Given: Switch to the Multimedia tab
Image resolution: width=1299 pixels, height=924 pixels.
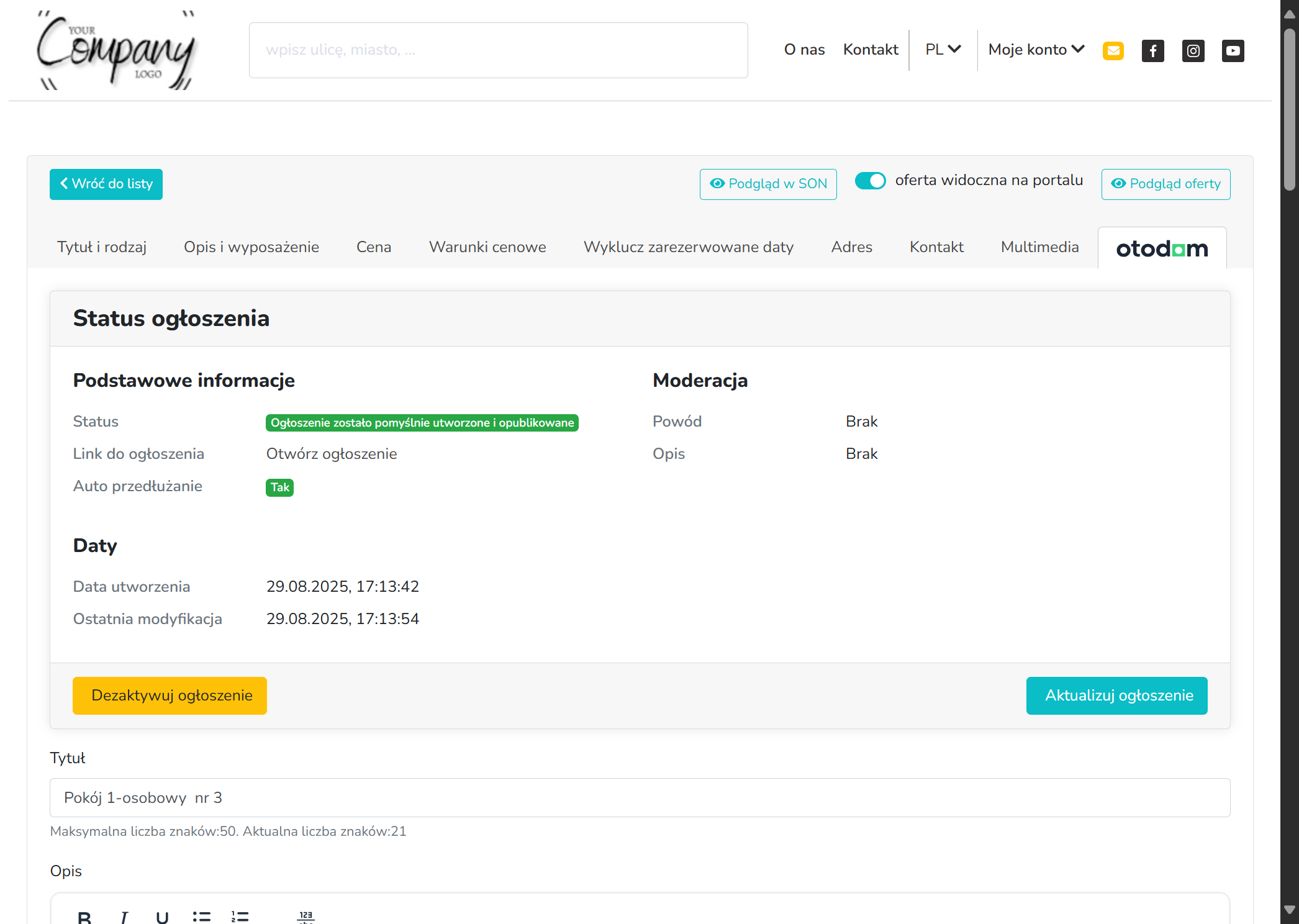Looking at the screenshot, I should point(1040,247).
